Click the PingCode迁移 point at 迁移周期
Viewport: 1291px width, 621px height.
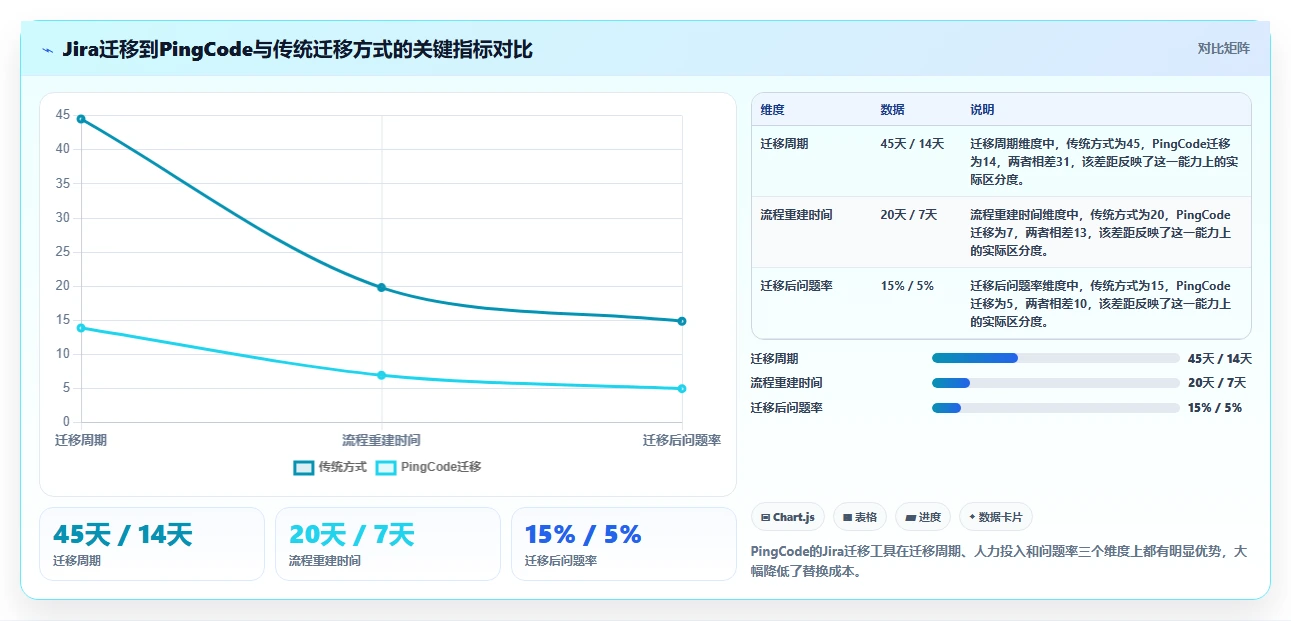click(x=81, y=328)
